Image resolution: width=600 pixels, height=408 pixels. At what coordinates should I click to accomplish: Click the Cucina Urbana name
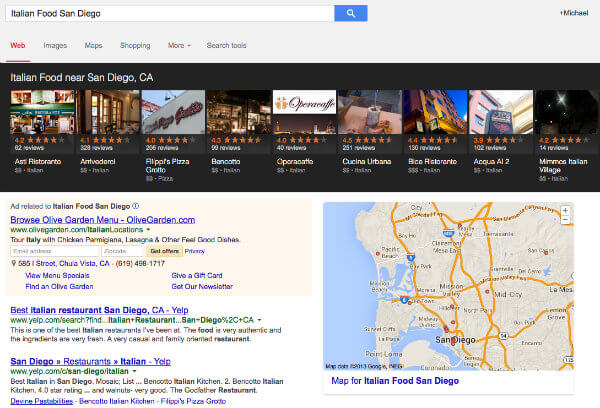click(x=367, y=162)
